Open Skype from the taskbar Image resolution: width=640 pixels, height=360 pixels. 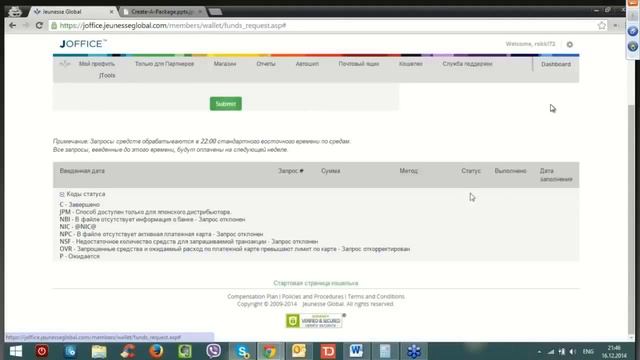coord(242,351)
